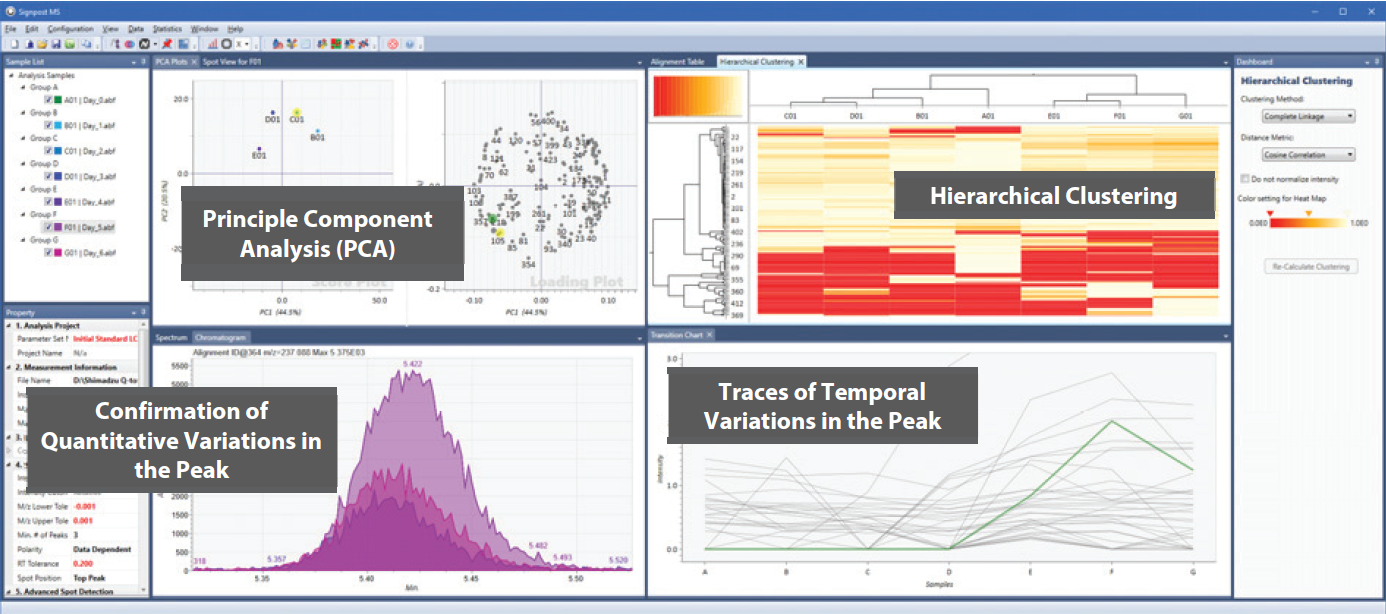Open the Distance Metric dropdown
1386x614 pixels.
1307,155
